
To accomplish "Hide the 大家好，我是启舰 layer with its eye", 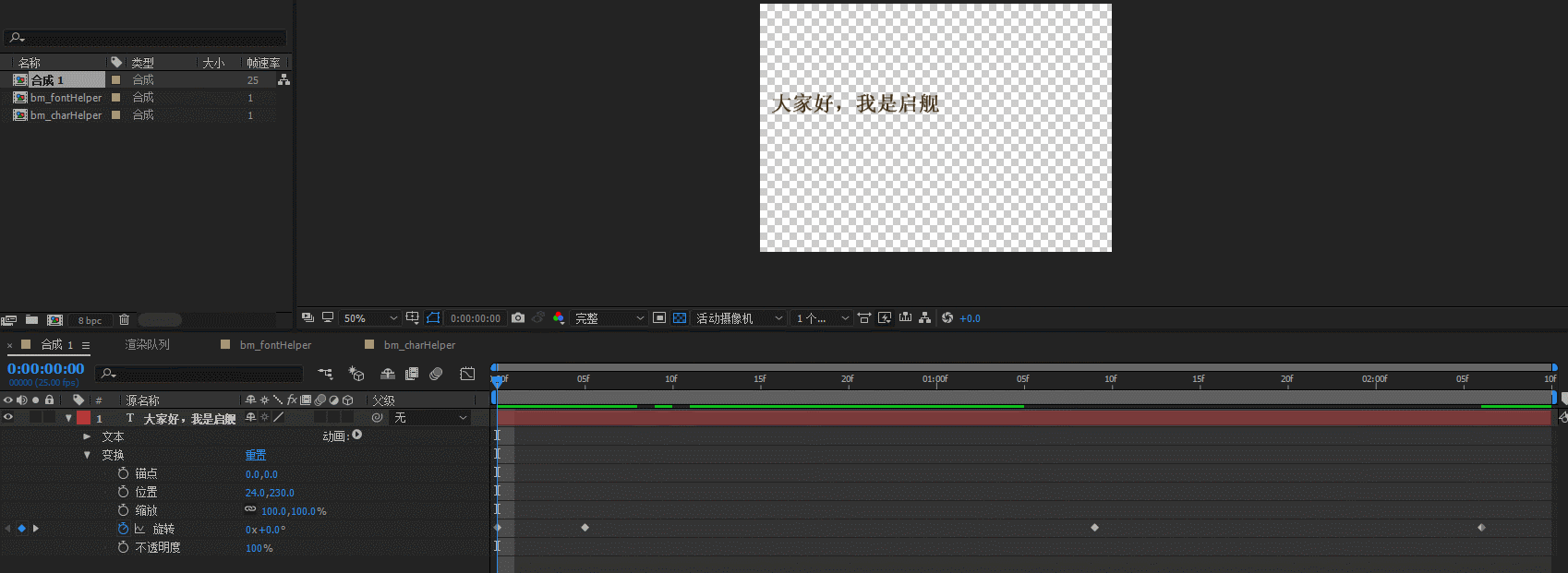I will 8,417.
